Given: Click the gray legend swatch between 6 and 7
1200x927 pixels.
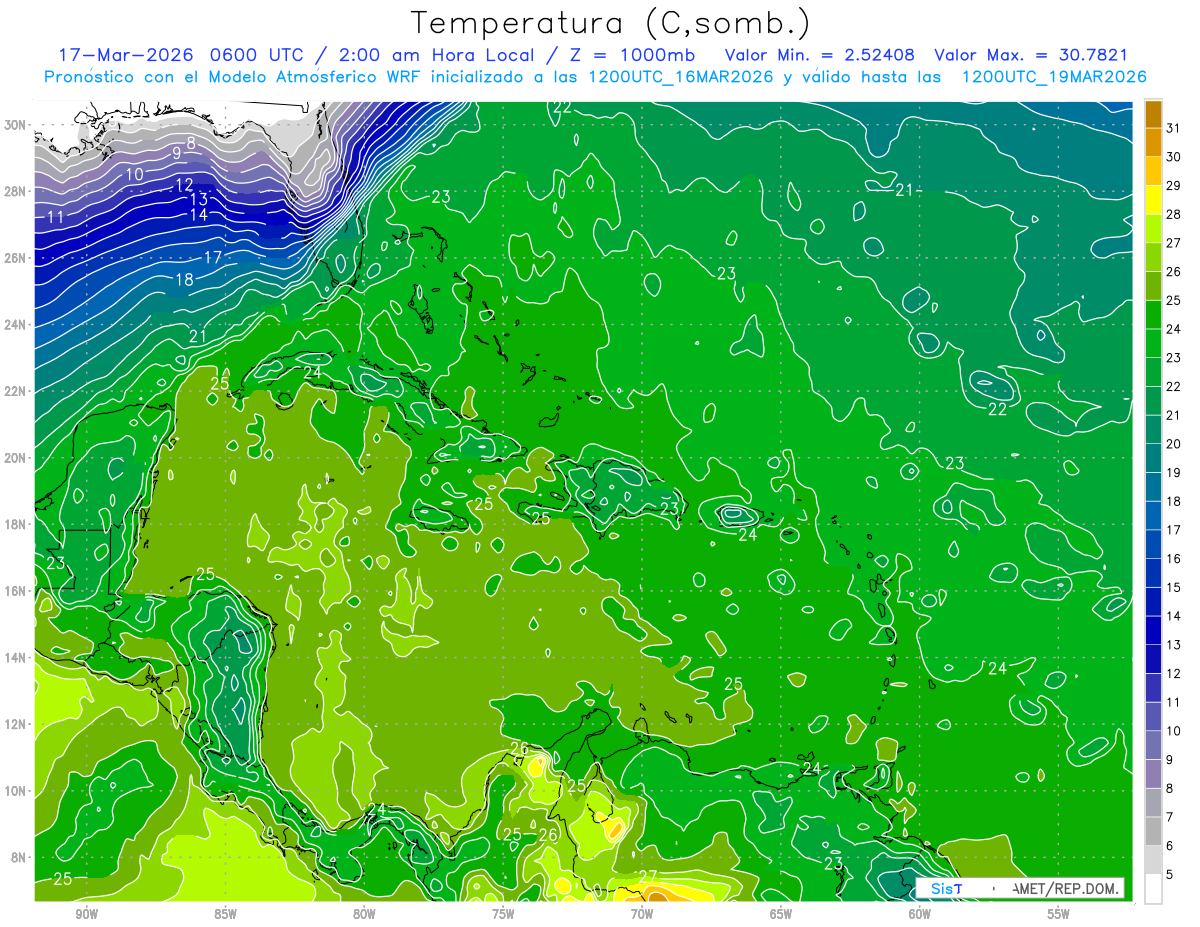Looking at the screenshot, I should [1153, 832].
